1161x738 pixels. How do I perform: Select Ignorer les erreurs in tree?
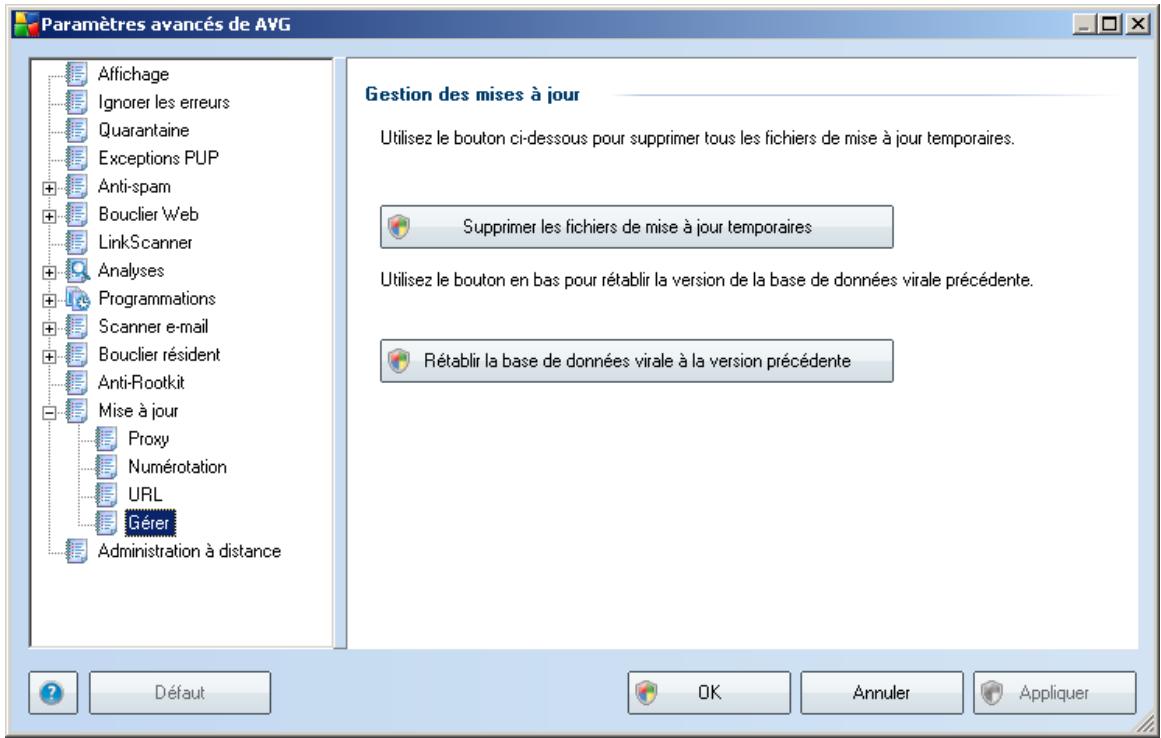coord(164,102)
